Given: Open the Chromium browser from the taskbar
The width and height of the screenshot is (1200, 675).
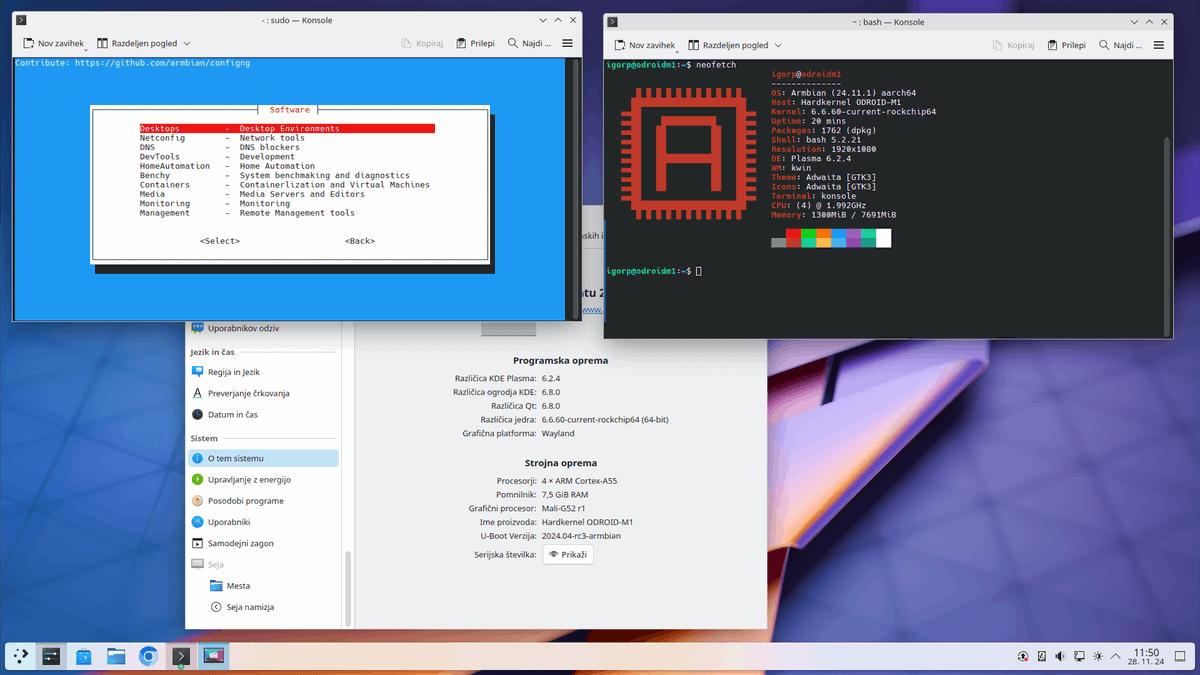Looking at the screenshot, I should click(x=147, y=656).
